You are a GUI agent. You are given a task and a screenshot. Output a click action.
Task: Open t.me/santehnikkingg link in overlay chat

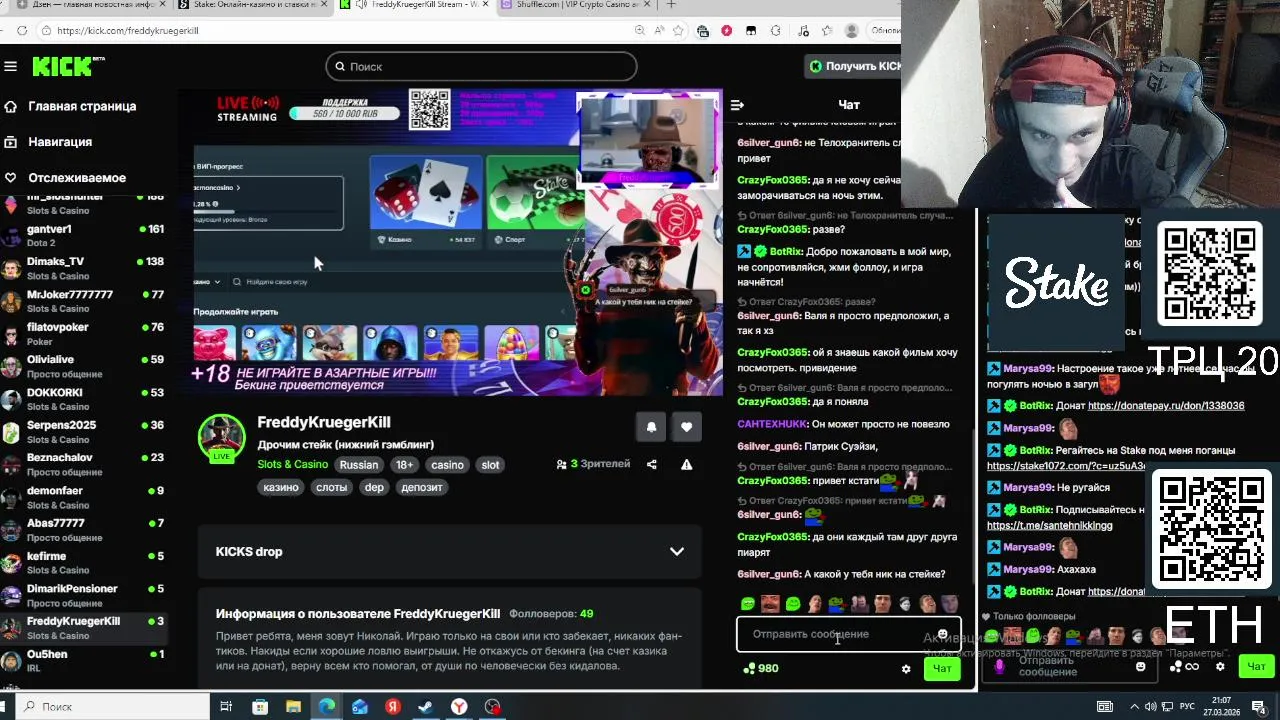pos(1049,525)
